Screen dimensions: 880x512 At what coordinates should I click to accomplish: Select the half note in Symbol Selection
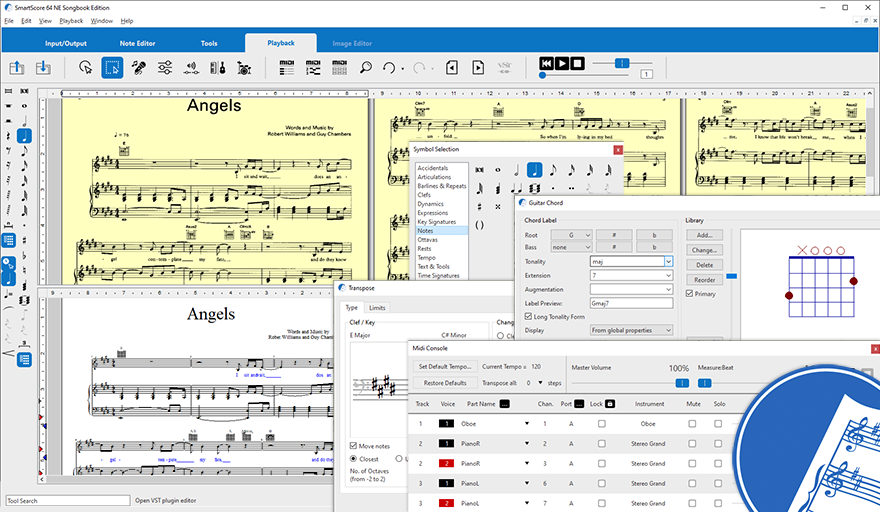516,170
